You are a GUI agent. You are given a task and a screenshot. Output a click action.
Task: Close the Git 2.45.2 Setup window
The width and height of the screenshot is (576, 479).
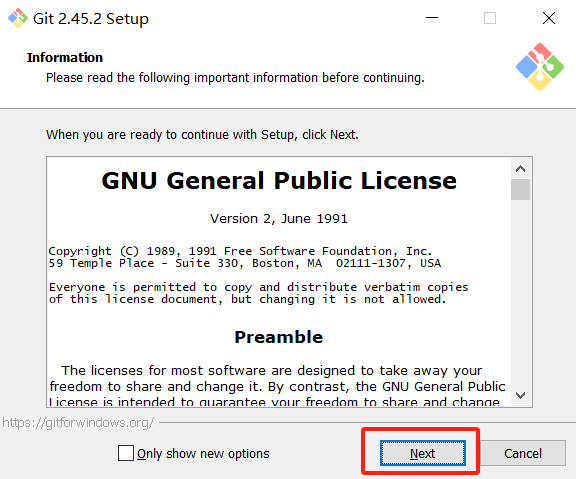[549, 18]
